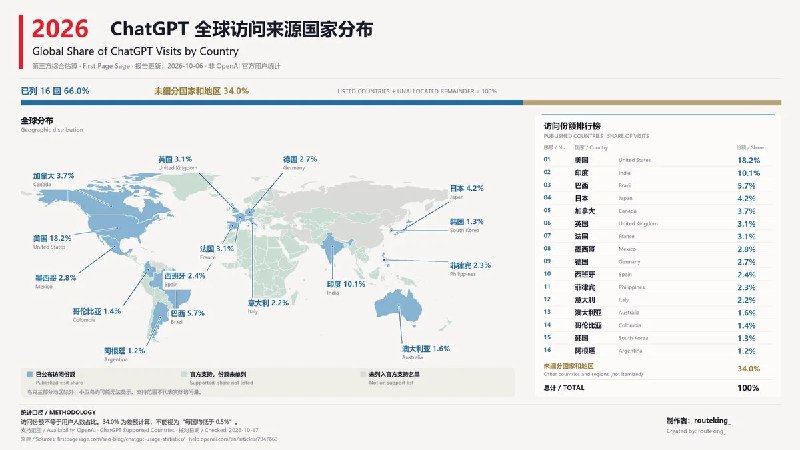The height and width of the screenshot is (450, 800).
Task: Click the blue 'Published visit share' legend swatch
Action: [x=30, y=374]
